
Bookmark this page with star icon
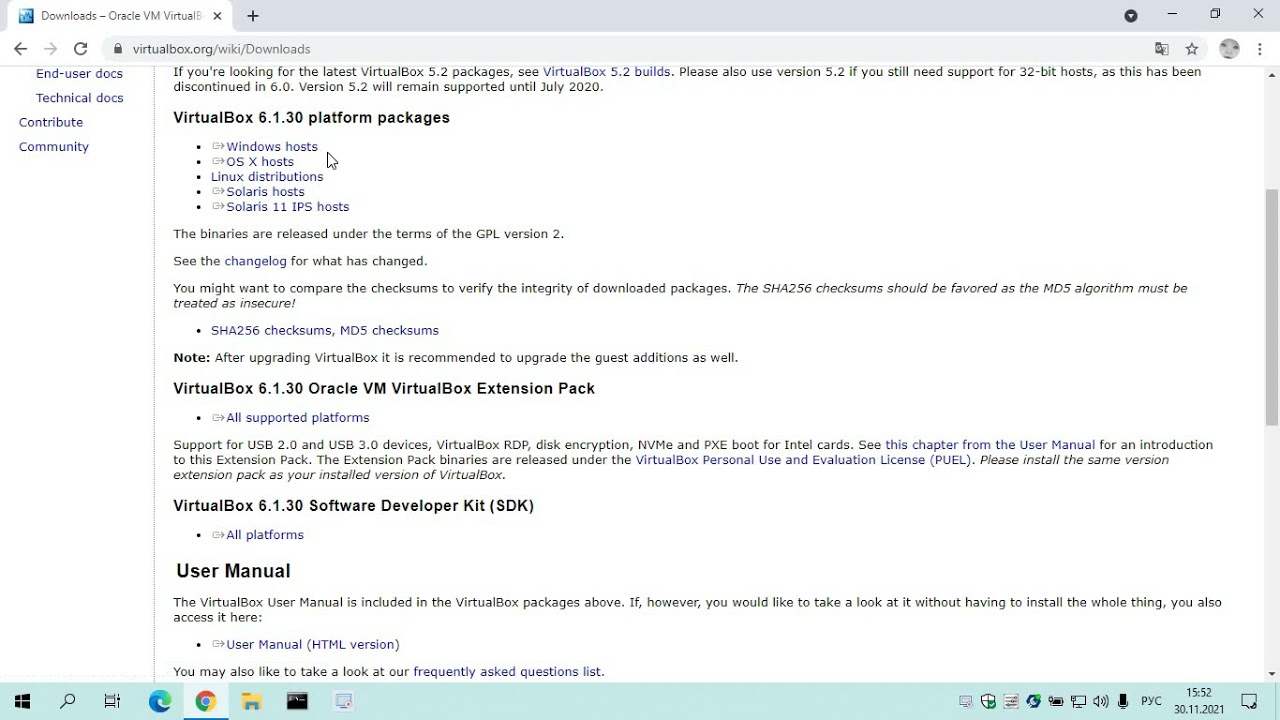pos(1192,49)
